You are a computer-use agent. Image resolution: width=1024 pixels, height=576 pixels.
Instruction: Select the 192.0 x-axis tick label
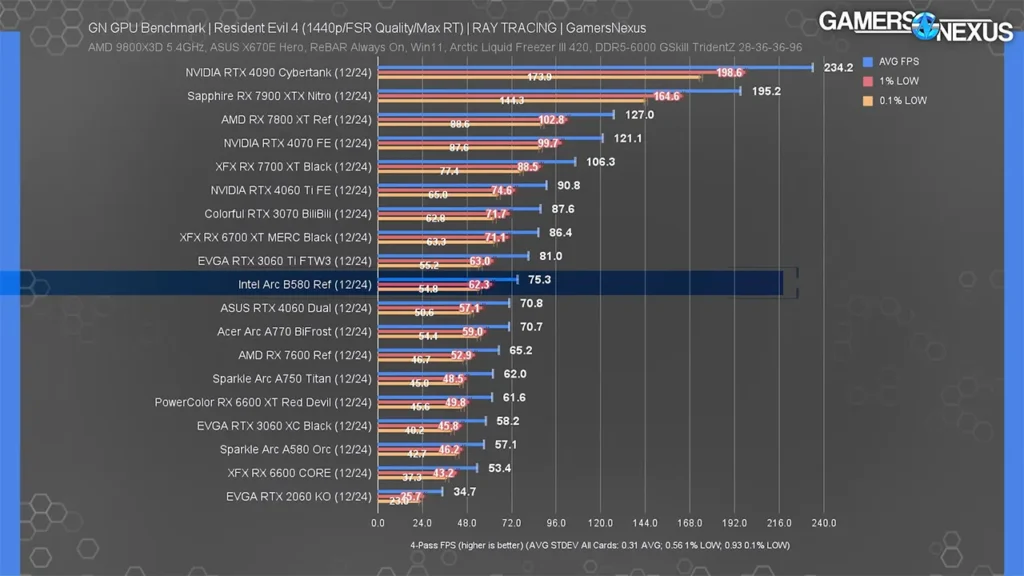click(x=734, y=523)
